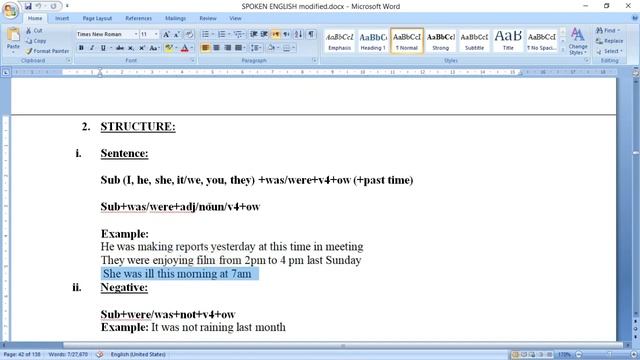Apply red font color
Screen dimensions: 640x360
click(x=184, y=48)
